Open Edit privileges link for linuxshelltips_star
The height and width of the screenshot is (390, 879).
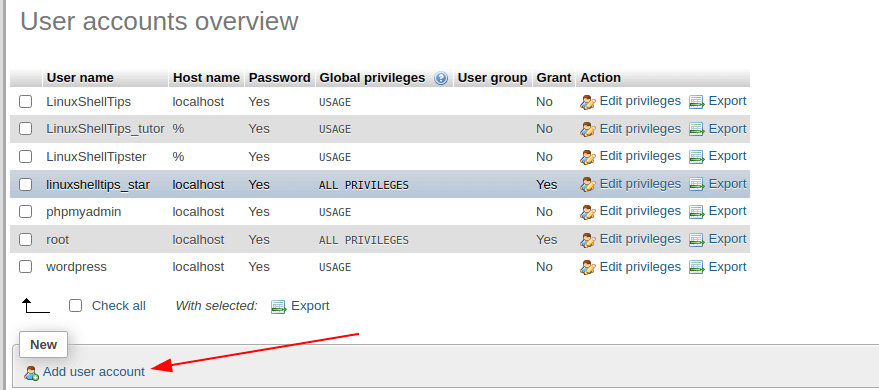coord(640,184)
